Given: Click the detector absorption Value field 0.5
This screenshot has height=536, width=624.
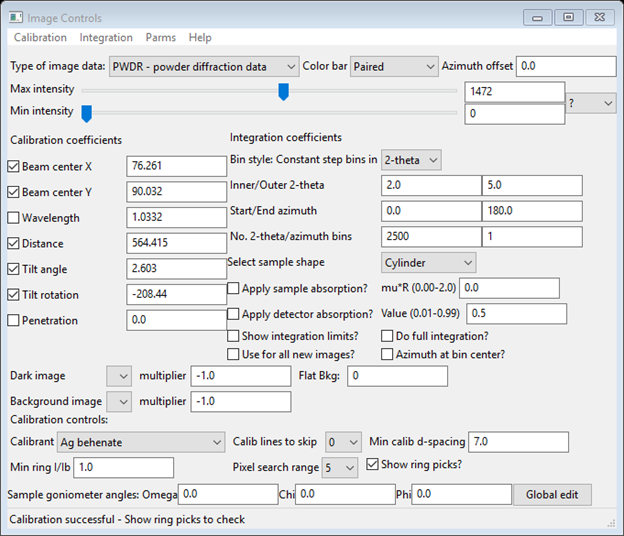Looking at the screenshot, I should click(x=517, y=314).
